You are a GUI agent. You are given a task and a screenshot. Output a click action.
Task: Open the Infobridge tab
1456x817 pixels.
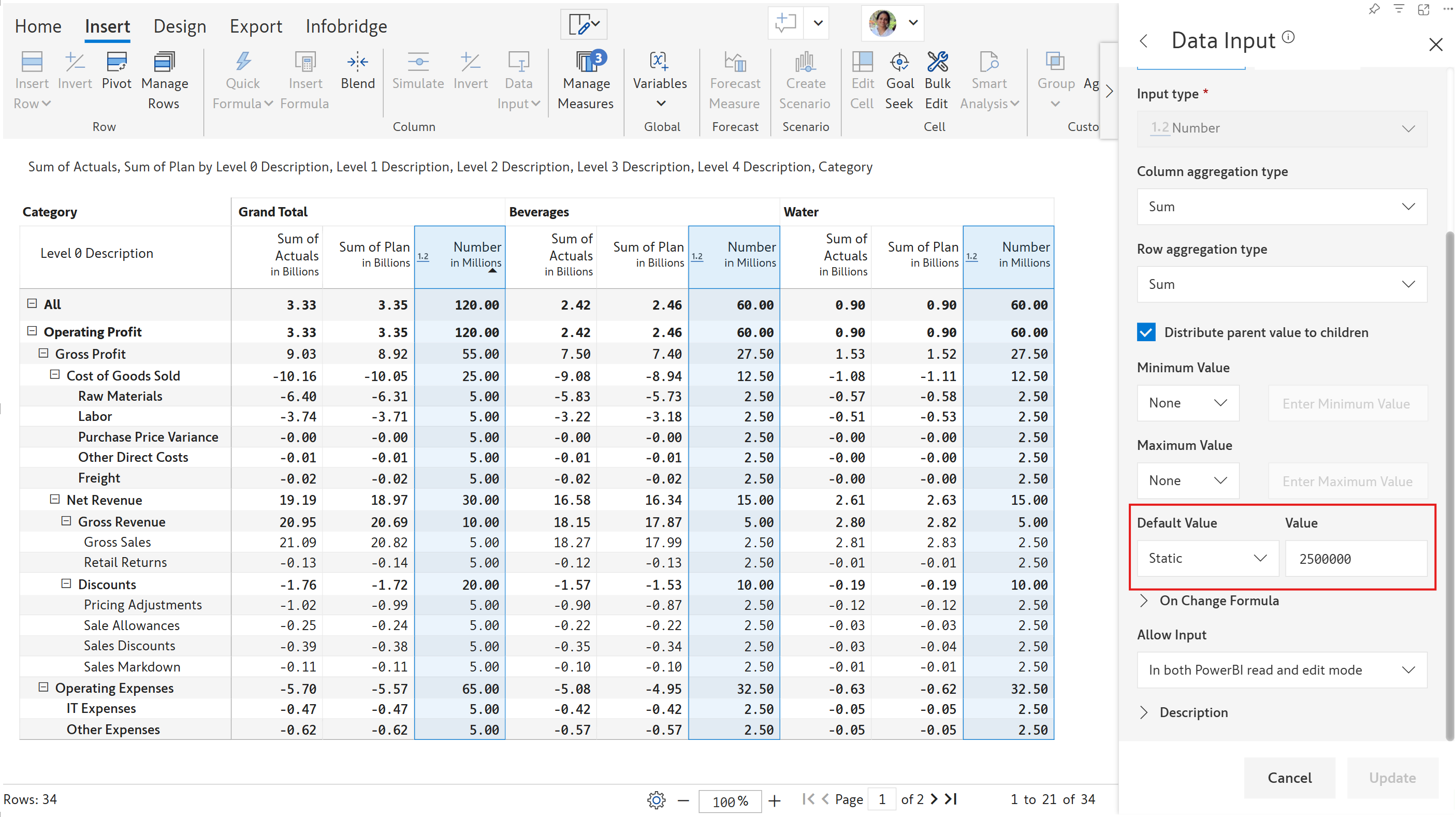346,26
